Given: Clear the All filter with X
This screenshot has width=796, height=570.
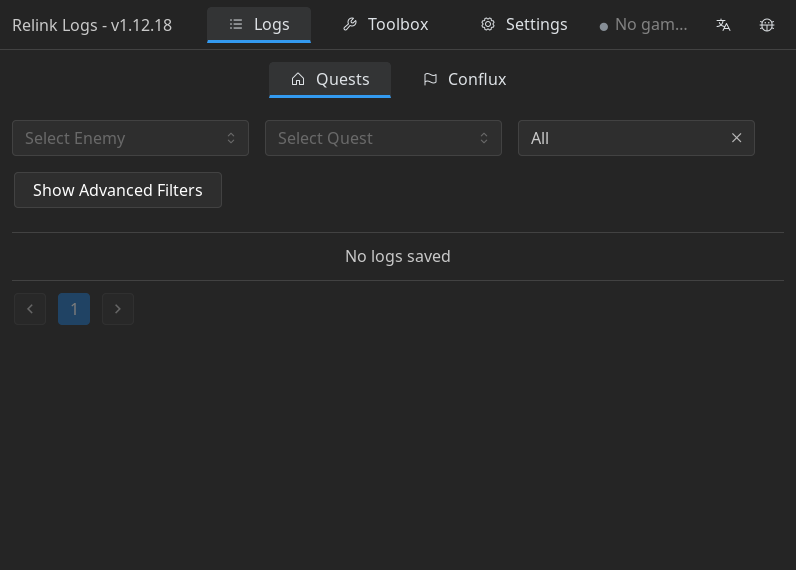Looking at the screenshot, I should (x=737, y=138).
